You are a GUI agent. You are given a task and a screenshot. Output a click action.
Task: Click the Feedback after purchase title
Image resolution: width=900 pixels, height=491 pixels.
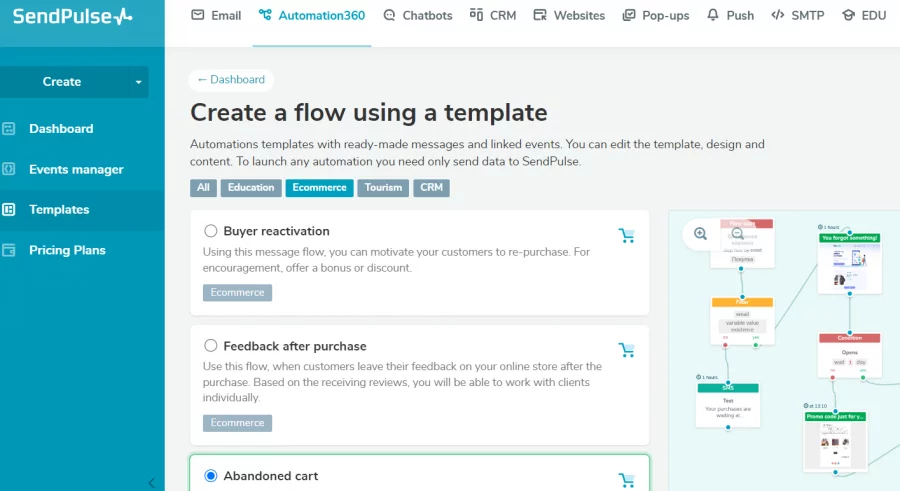[295, 346]
